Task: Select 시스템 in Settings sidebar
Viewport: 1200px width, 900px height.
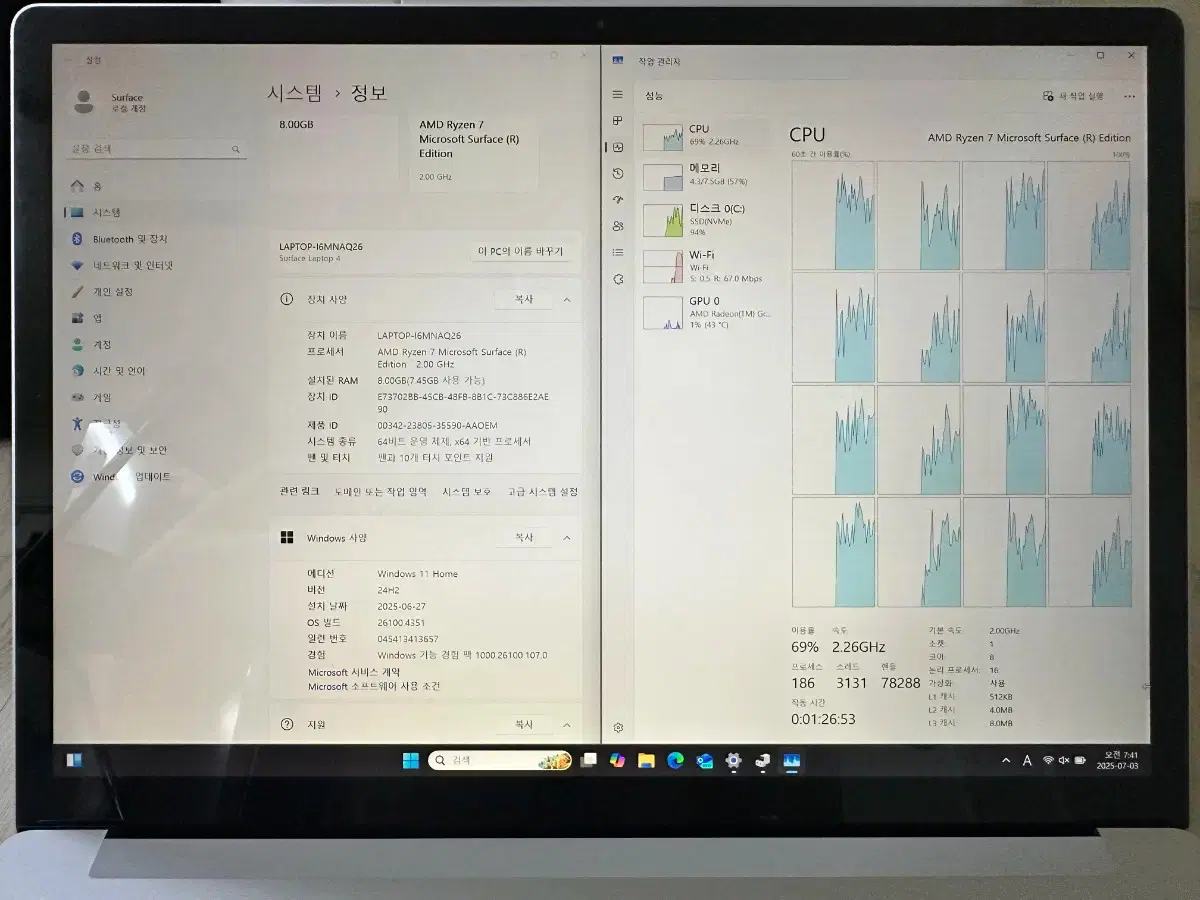Action: pos(157,213)
